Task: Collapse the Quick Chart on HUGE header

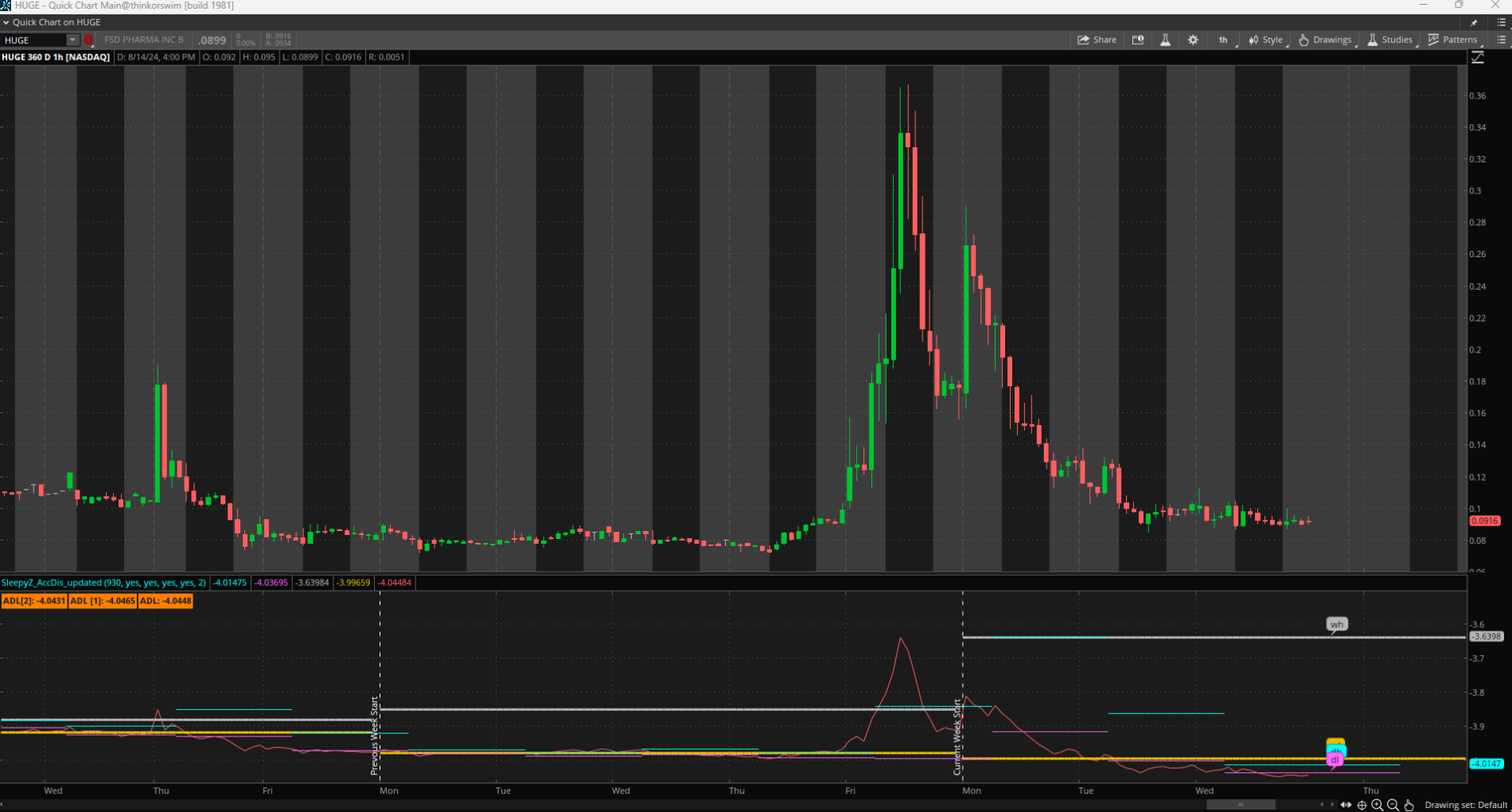Action: click(6, 22)
